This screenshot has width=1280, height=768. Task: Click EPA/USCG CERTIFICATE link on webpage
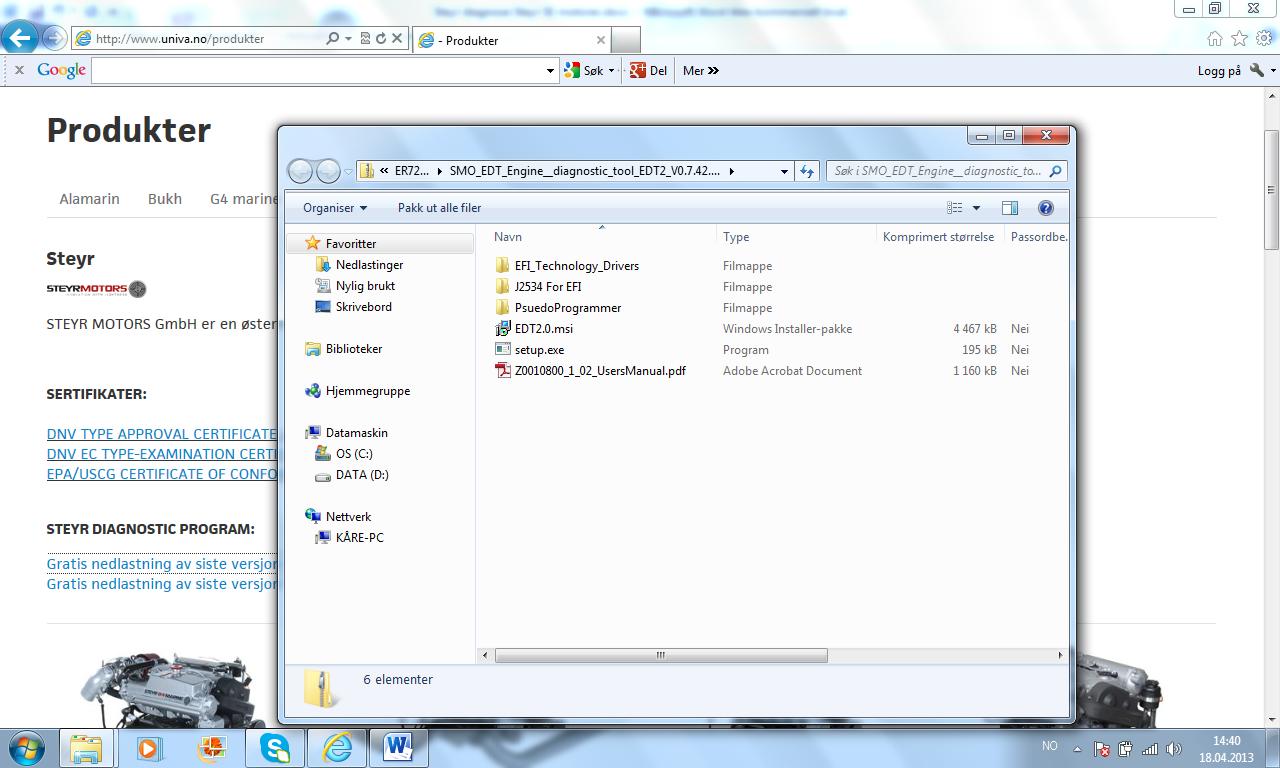(x=161, y=474)
